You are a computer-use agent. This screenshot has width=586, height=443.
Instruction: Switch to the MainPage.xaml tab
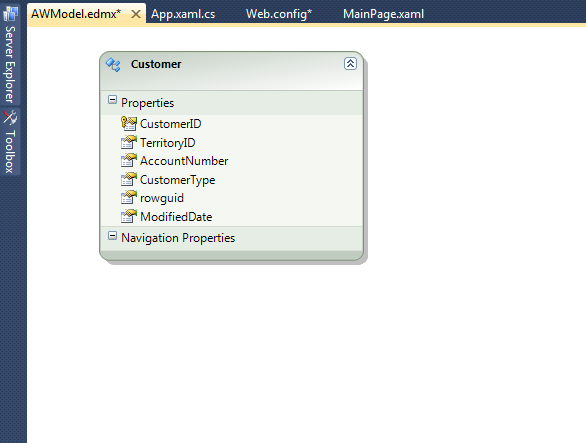pos(383,14)
